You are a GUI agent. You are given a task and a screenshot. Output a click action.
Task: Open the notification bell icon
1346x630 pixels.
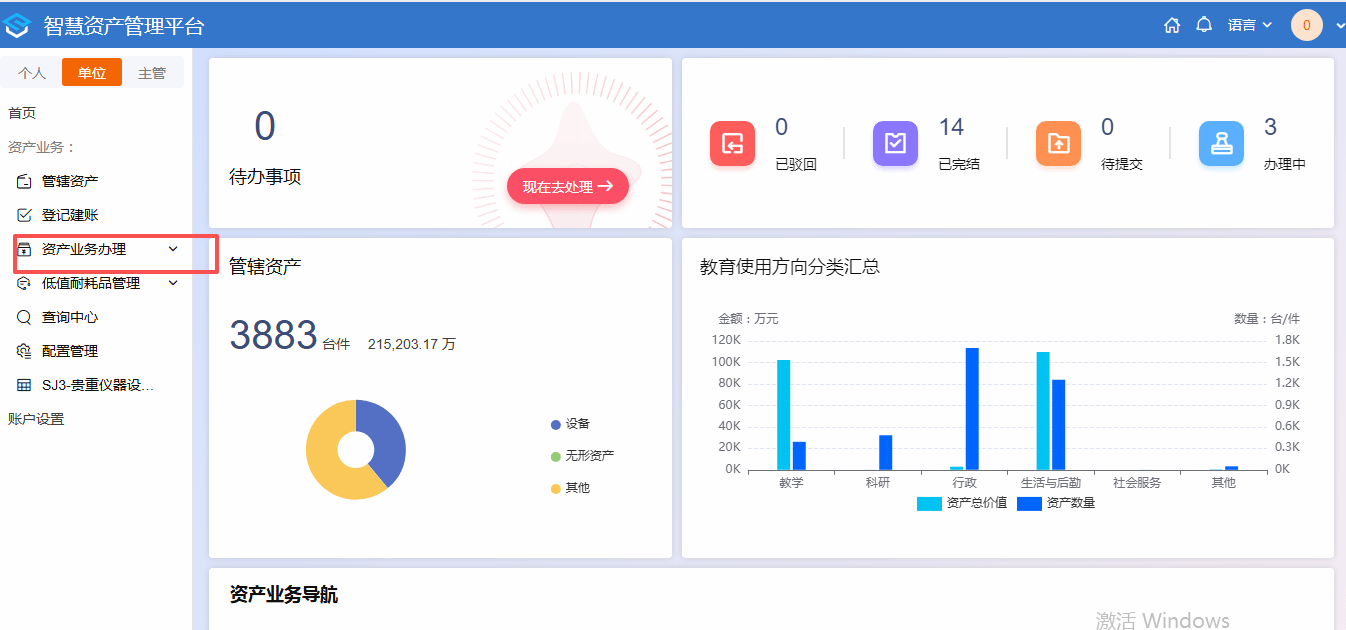click(1204, 25)
